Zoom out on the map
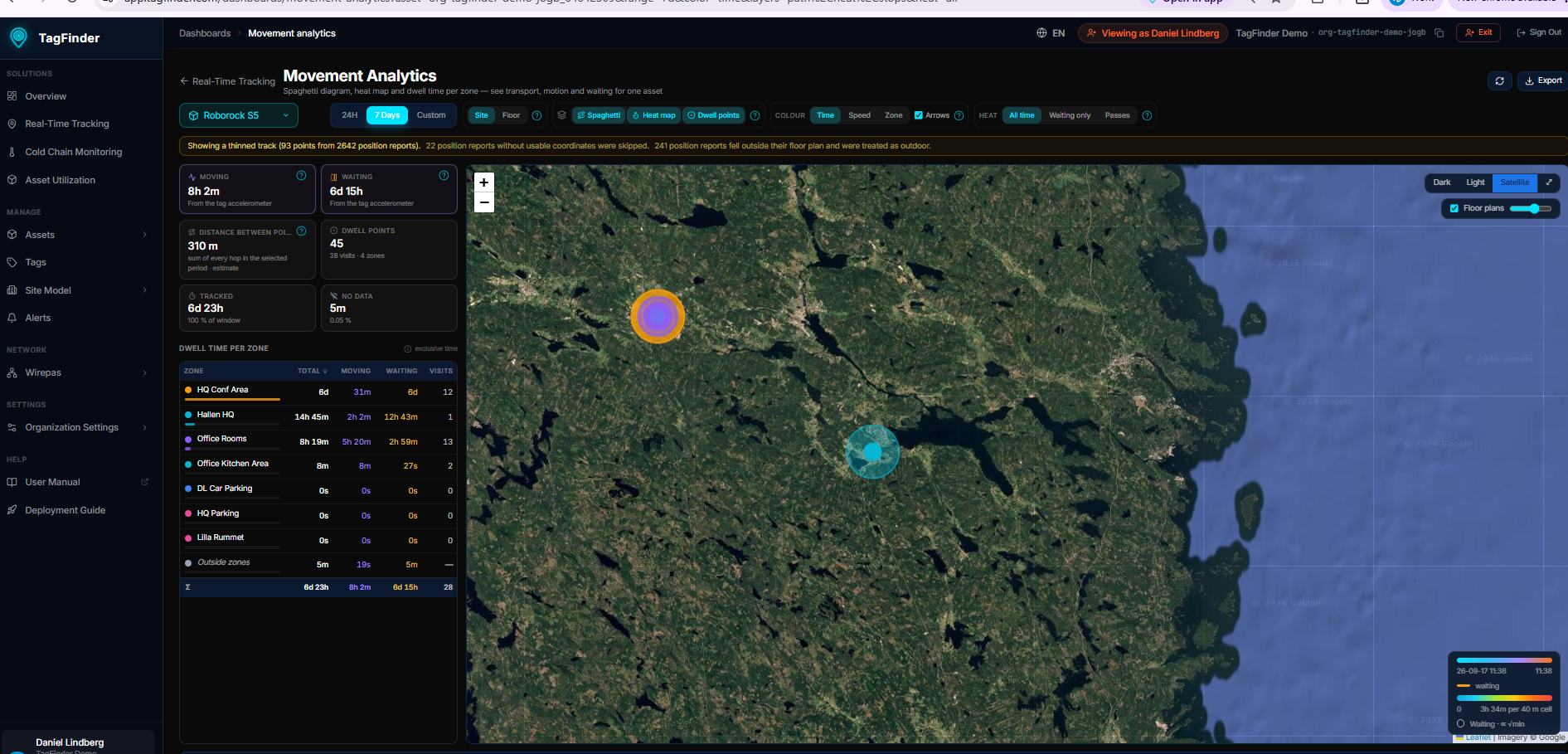Viewport: 1568px width, 754px height. tap(484, 202)
